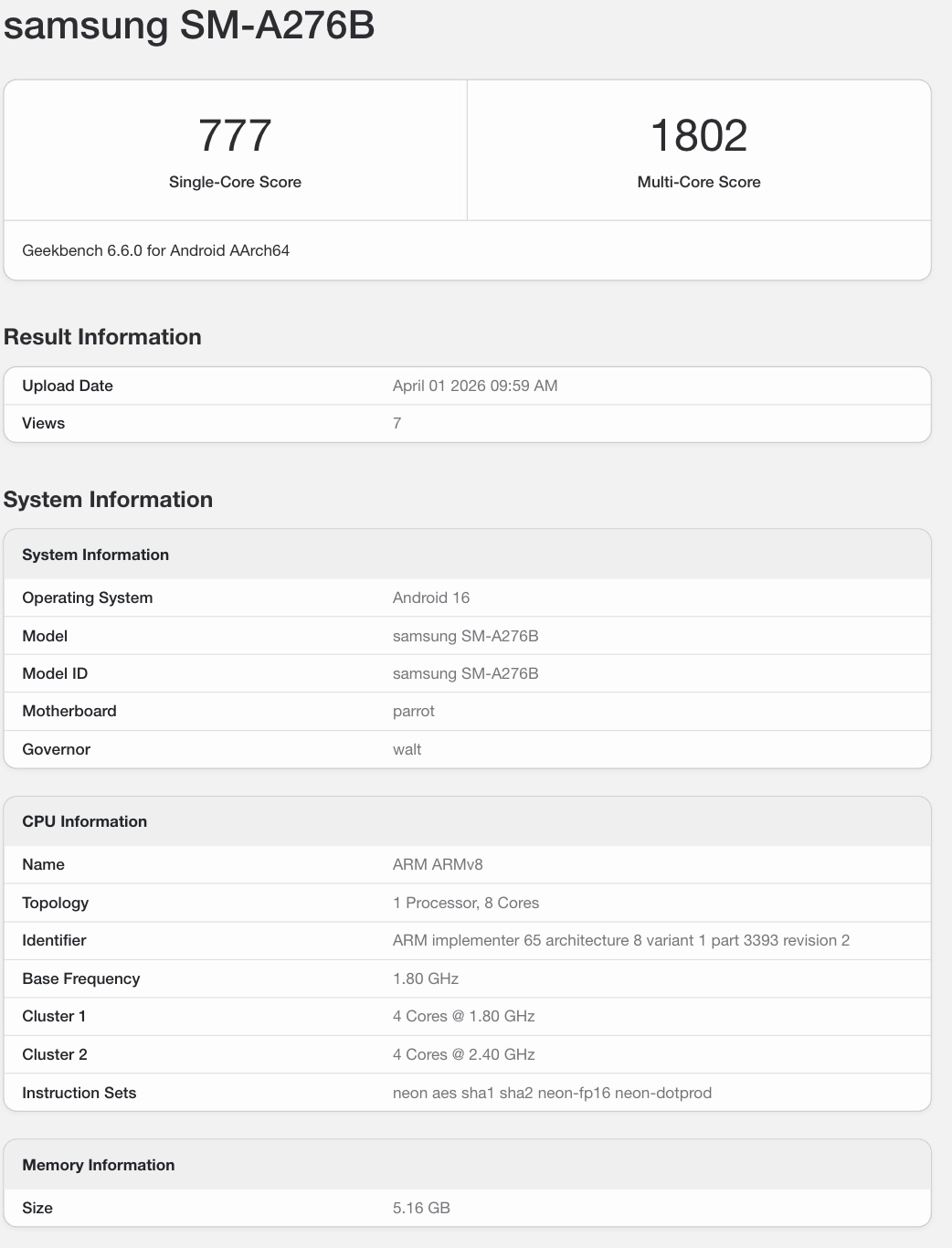Click the Cluster 2 value 4 Cores @ 2.40 GHz

[x=464, y=1054]
